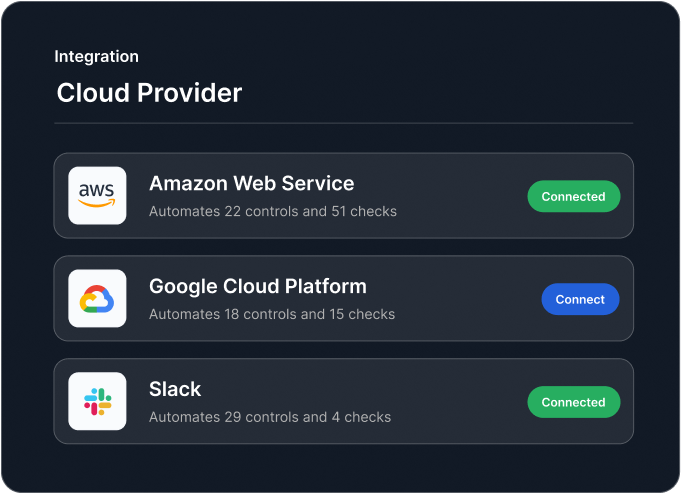
Task: Open the Google Cloud Platform title
Action: coord(257,287)
